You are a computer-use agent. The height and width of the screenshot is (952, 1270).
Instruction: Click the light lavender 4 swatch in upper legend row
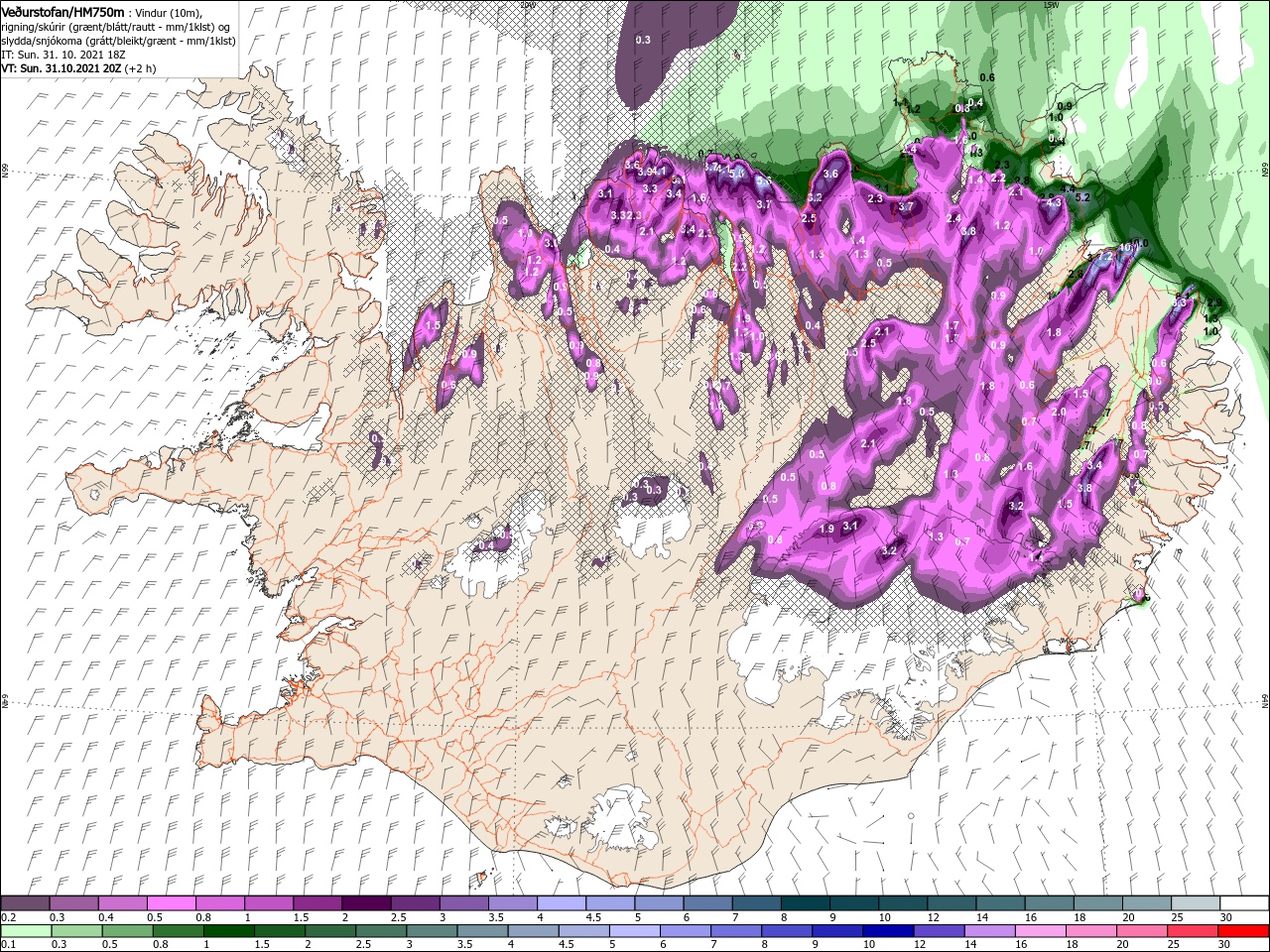[x=562, y=903]
